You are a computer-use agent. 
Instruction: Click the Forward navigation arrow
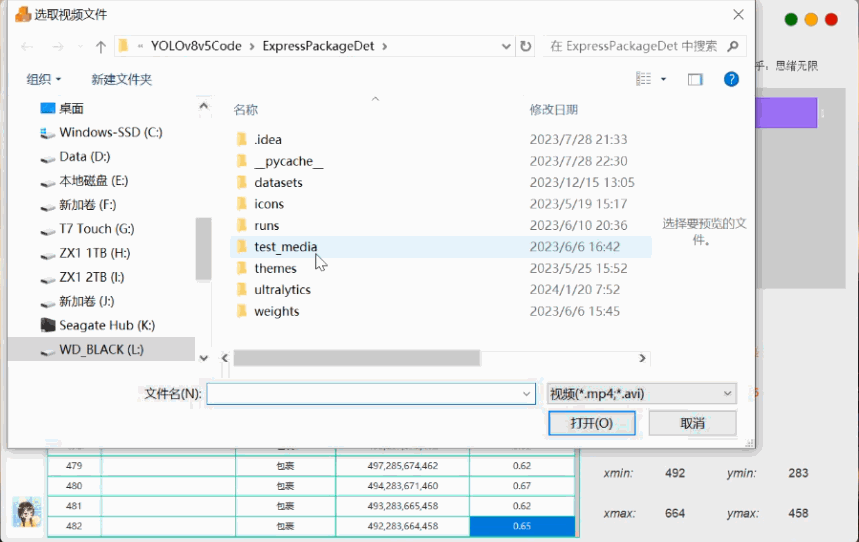pos(58,47)
